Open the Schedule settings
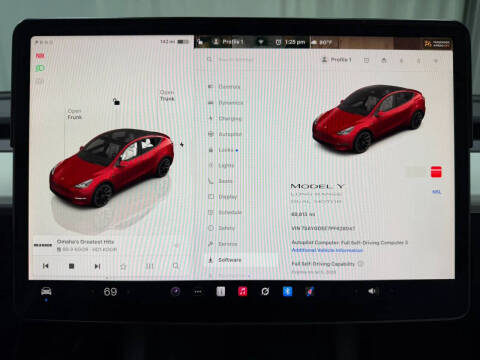 pos(225,212)
